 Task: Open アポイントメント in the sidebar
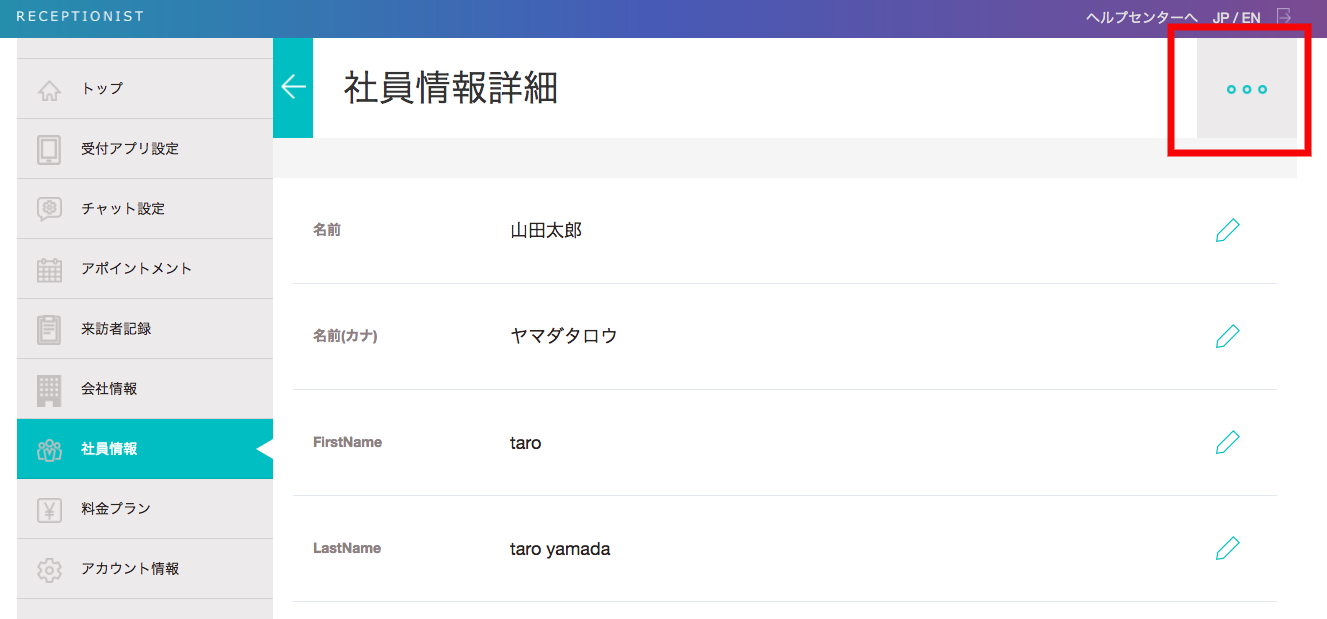click(136, 269)
